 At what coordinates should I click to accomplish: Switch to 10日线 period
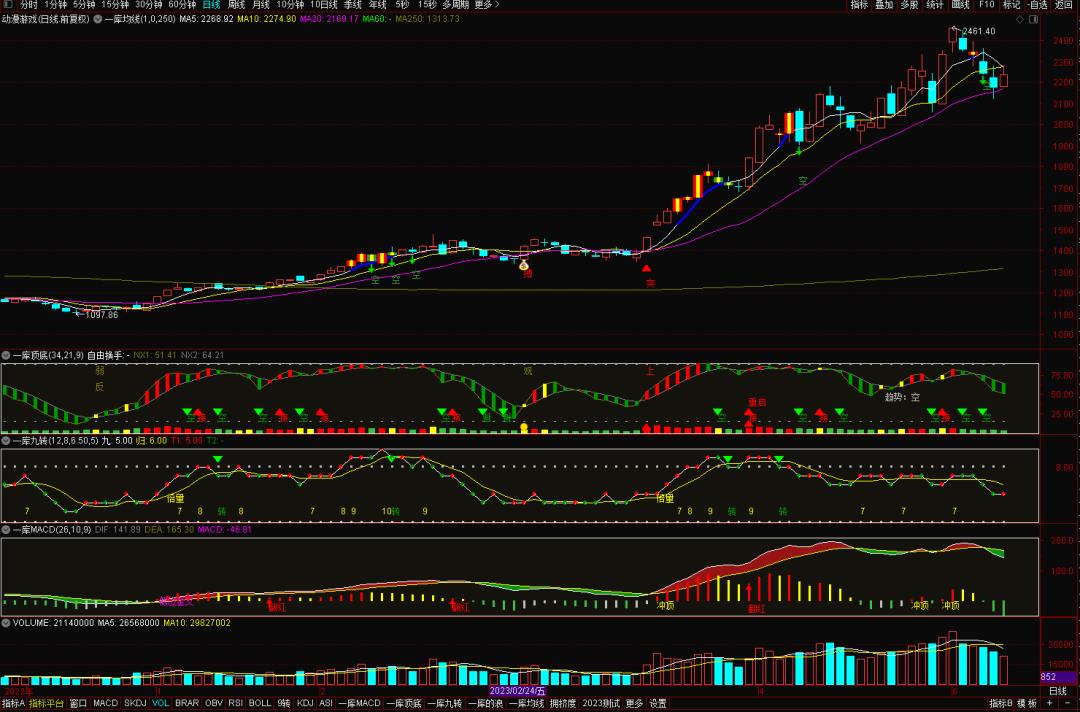[324, 4]
